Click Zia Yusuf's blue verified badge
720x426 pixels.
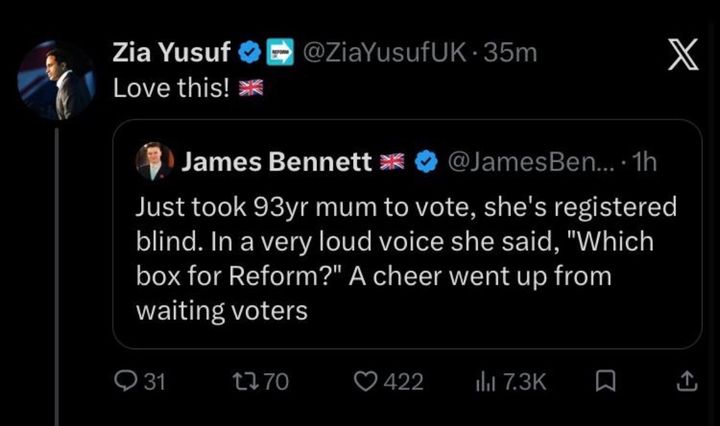click(x=248, y=52)
